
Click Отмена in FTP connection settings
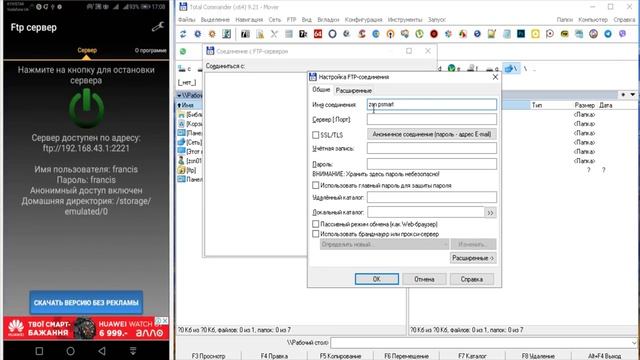point(424,279)
